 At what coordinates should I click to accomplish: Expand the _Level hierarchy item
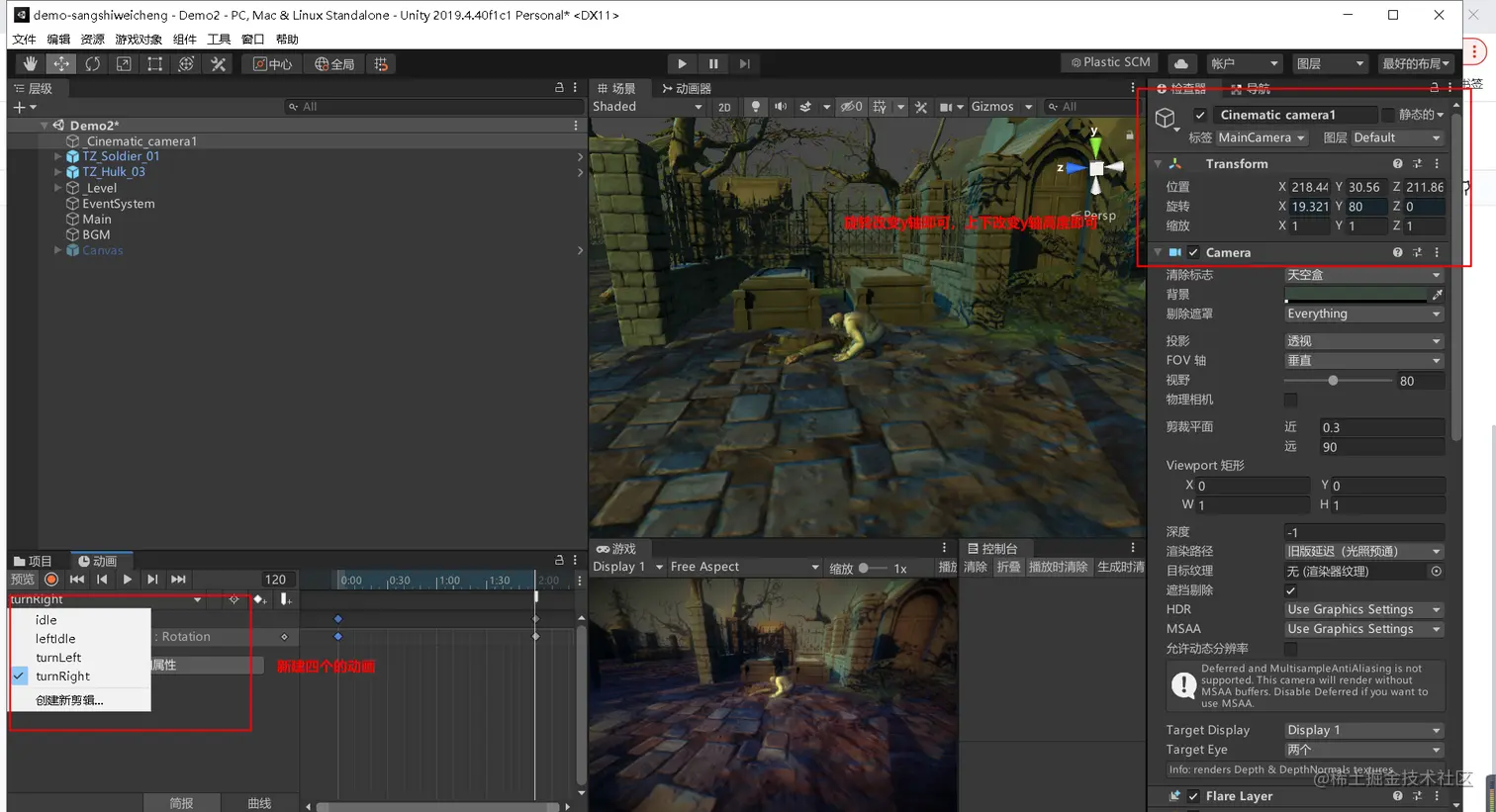tap(58, 188)
